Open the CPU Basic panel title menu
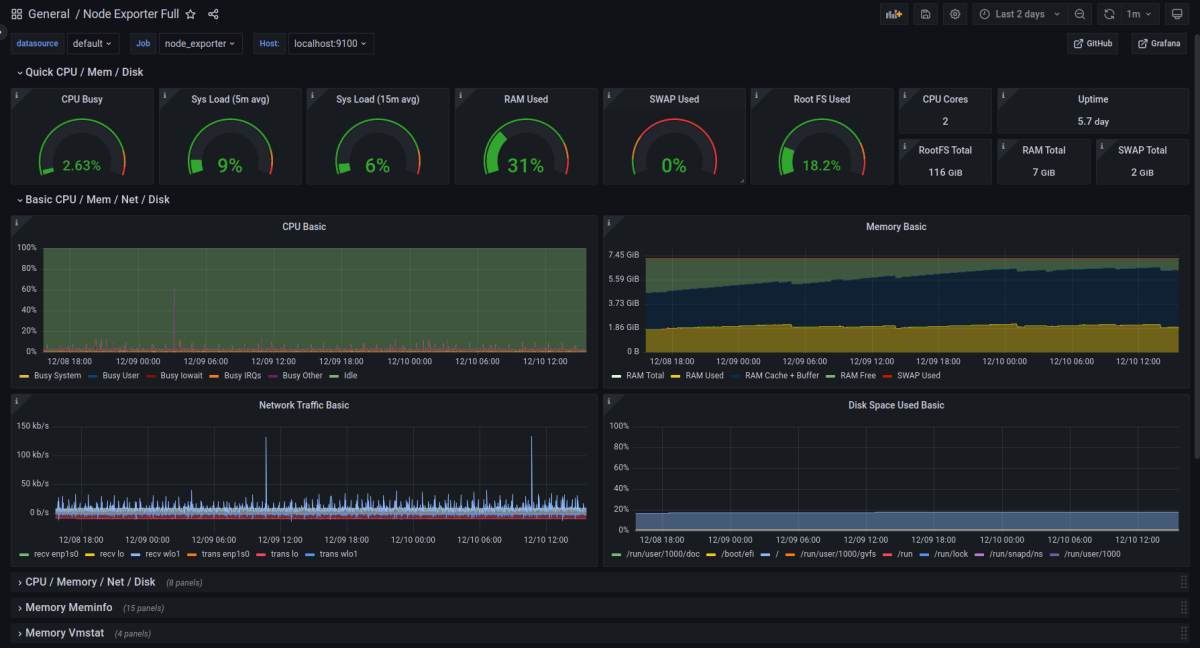 304,226
